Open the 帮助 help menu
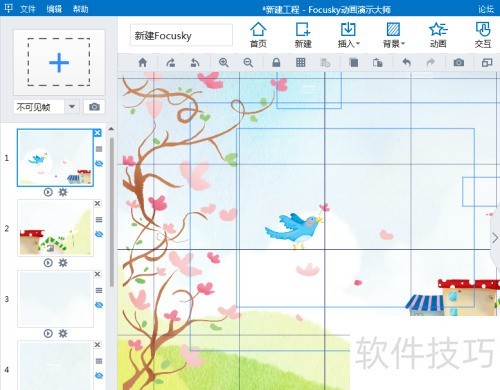The image size is (500, 390). coord(80,9)
